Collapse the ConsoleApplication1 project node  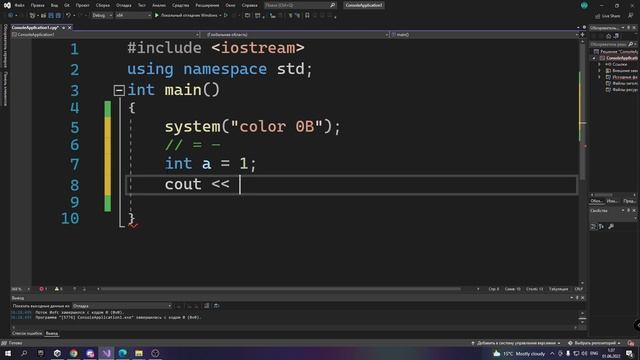pyautogui.click(x=594, y=58)
